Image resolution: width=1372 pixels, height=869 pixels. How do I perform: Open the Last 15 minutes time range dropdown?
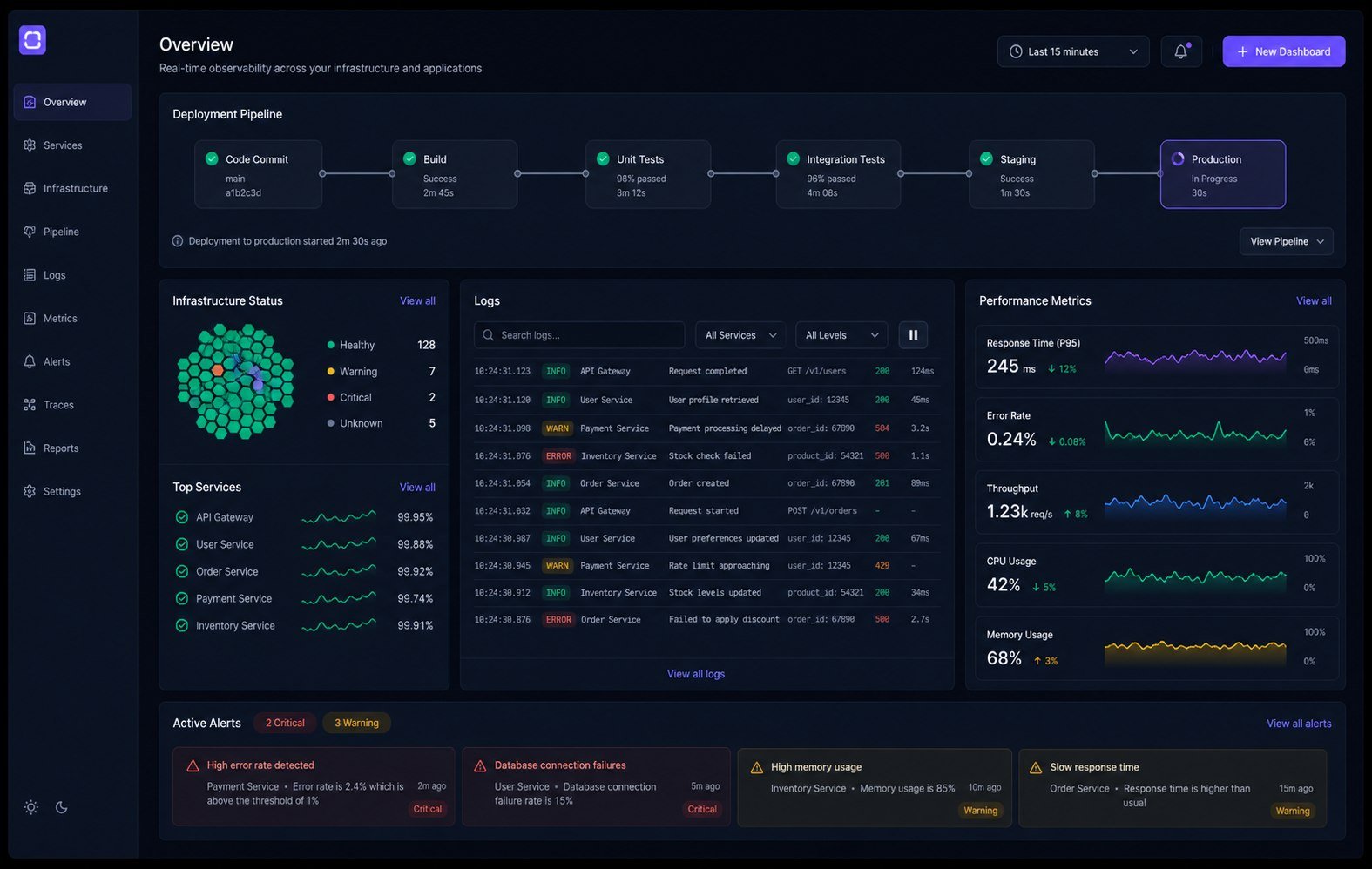1073,51
